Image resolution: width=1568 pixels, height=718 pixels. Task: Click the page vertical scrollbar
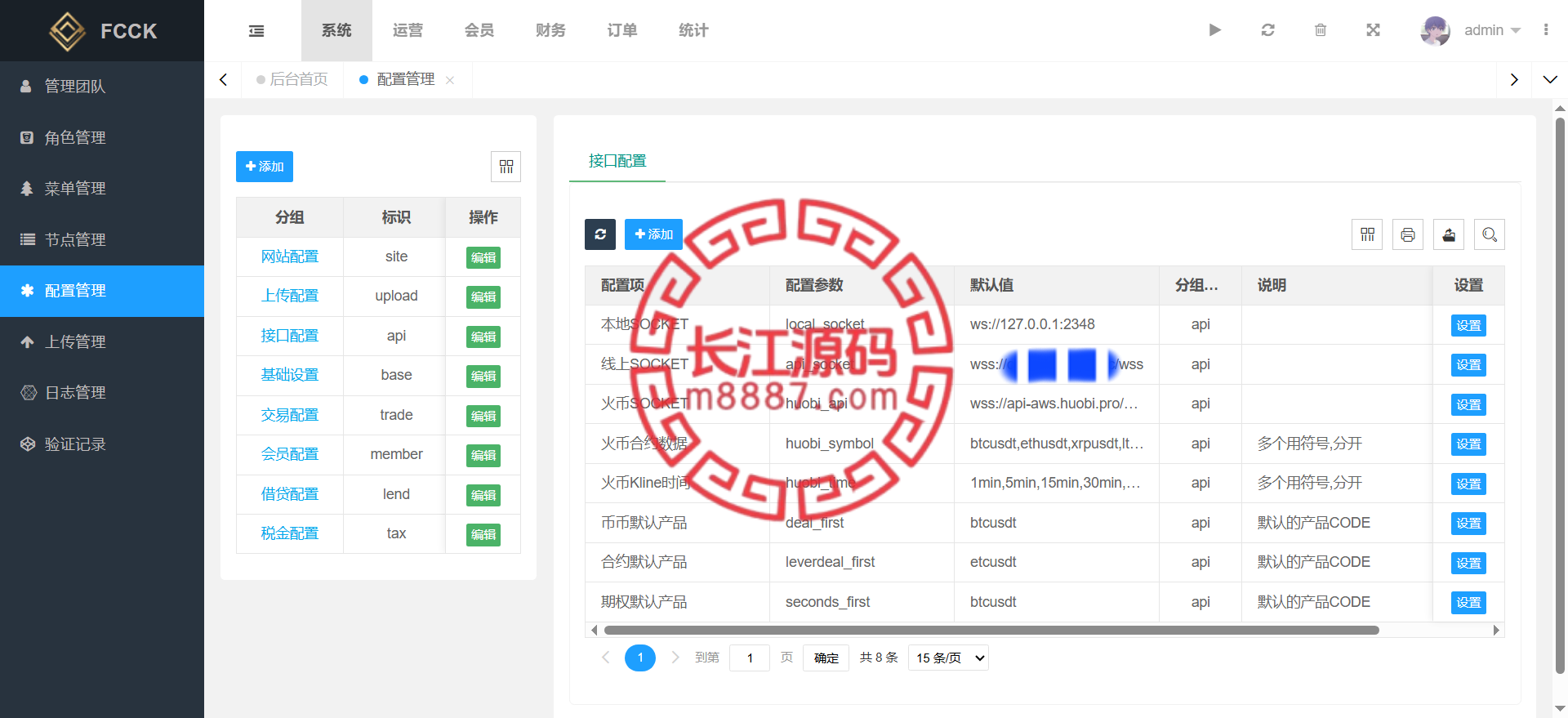[x=1560, y=396]
